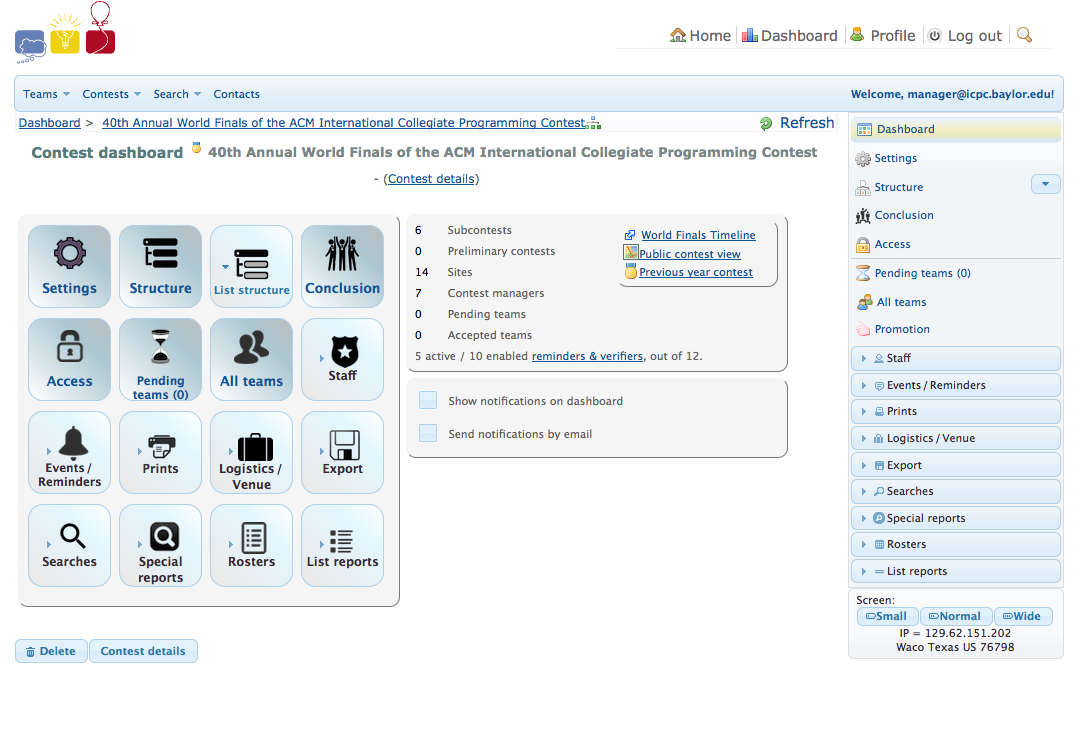Open the Contests menu

pos(111,94)
